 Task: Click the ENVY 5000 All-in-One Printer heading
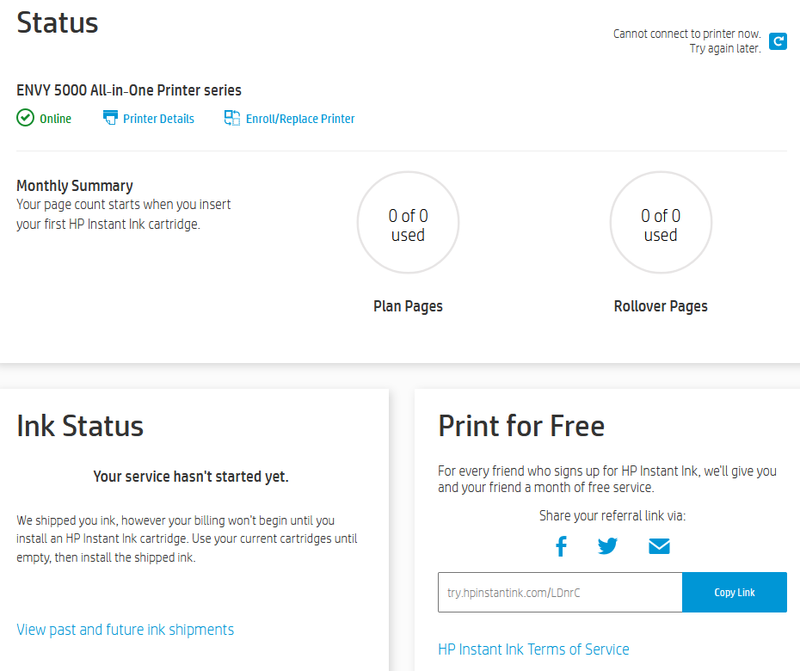[x=128, y=90]
